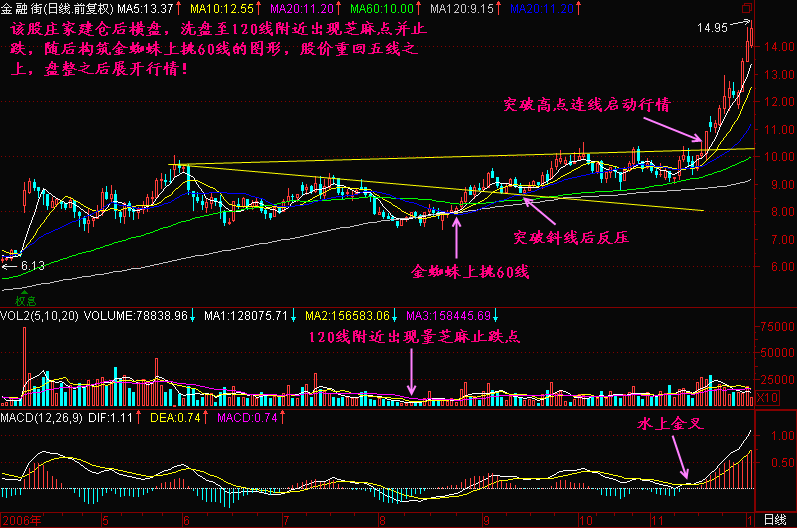Switch period via 日线 tab at bottom right
The image size is (797, 528).
pyautogui.click(x=774, y=520)
